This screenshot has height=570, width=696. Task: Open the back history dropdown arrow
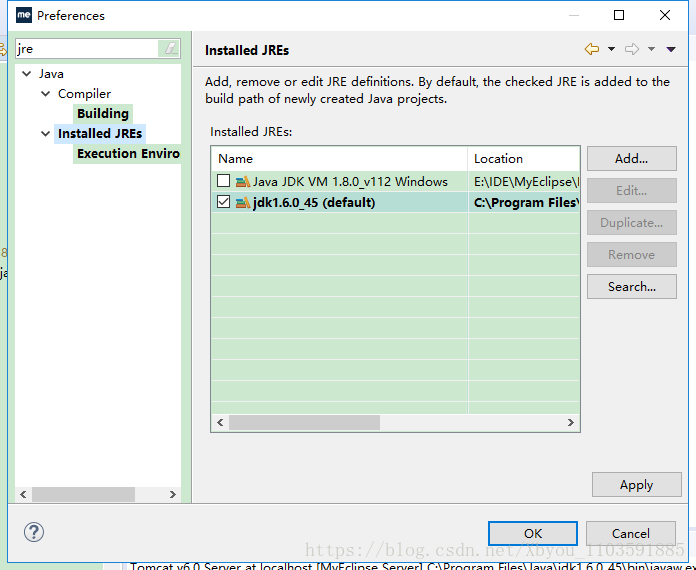pos(611,49)
